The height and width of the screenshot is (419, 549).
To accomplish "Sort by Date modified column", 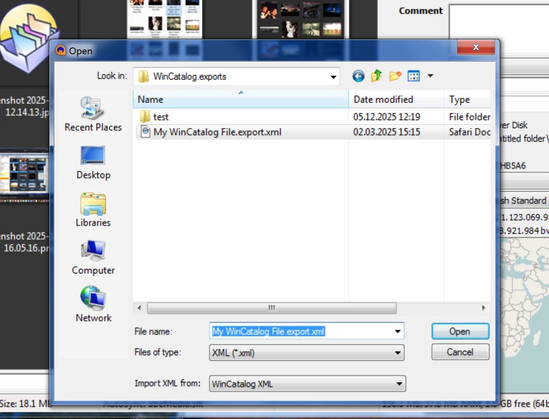I will [x=396, y=99].
